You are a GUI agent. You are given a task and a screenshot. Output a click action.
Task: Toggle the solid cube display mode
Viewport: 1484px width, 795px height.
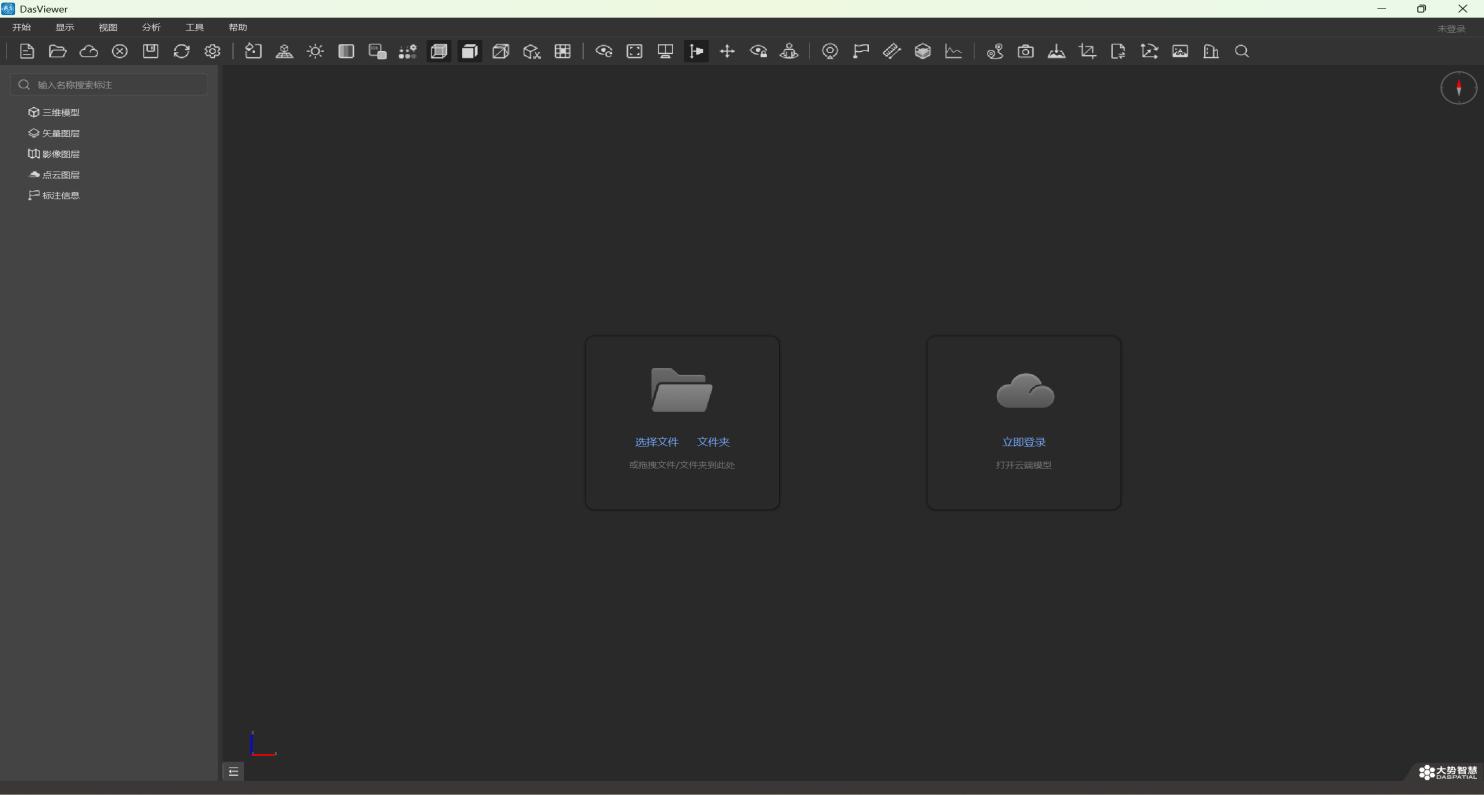coord(470,51)
